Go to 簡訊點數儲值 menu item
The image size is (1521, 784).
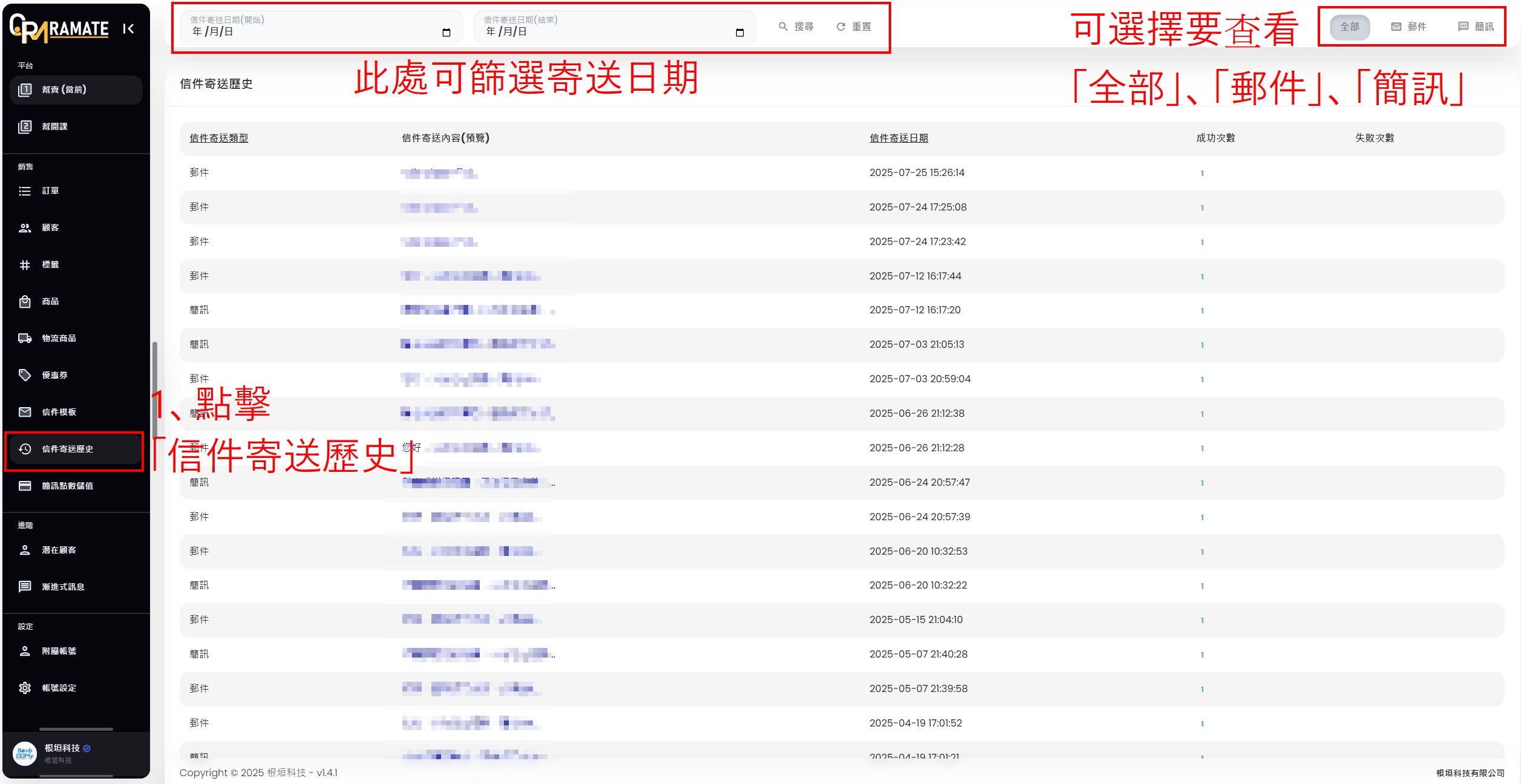pos(67,486)
